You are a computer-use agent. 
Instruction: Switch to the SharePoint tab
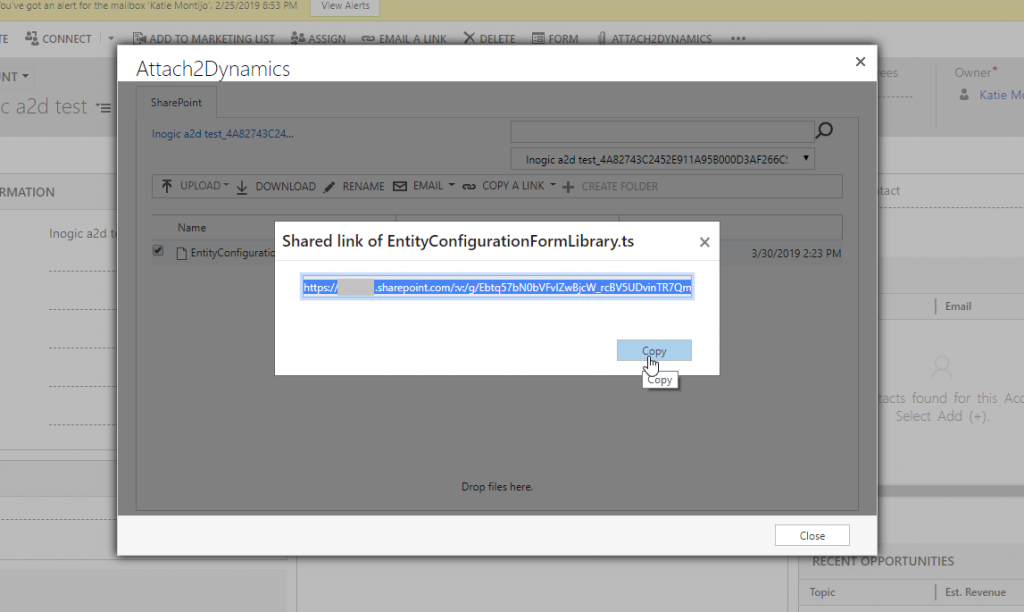pyautogui.click(x=178, y=101)
